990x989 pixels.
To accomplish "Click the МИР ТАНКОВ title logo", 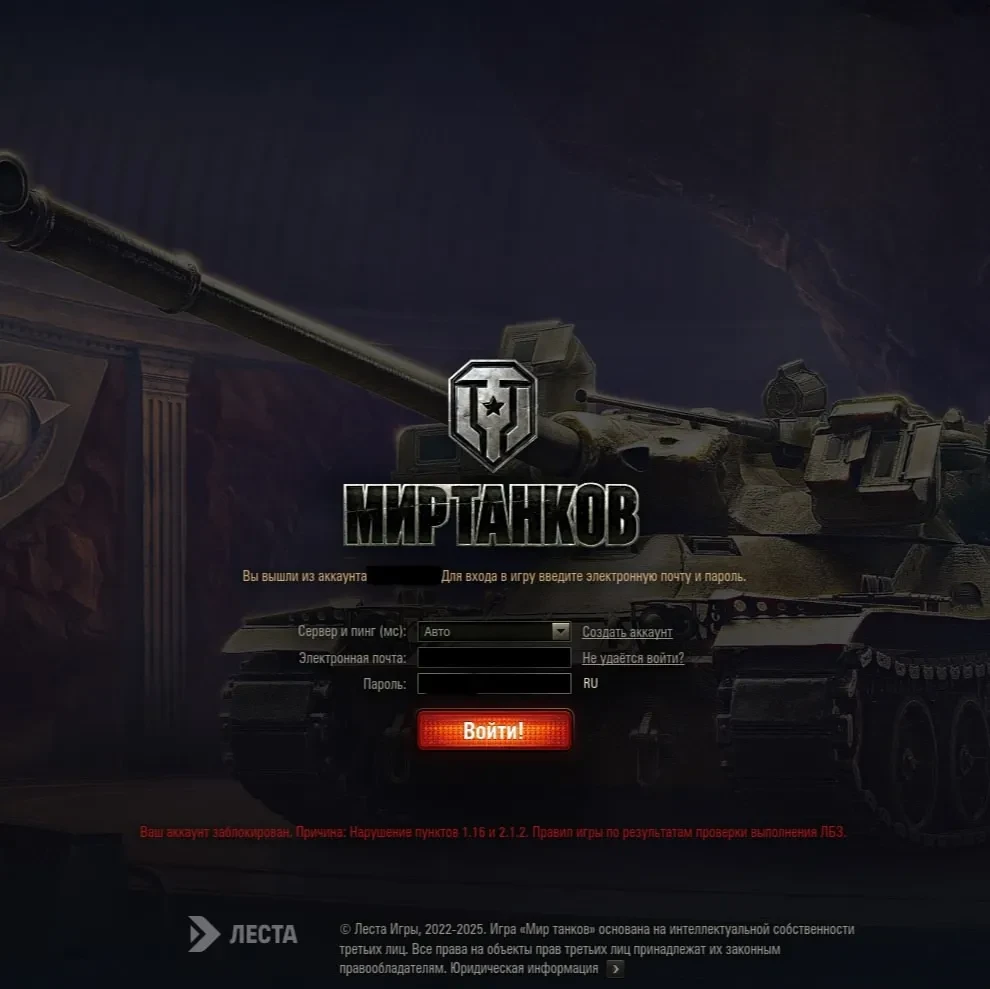I will click(x=492, y=515).
